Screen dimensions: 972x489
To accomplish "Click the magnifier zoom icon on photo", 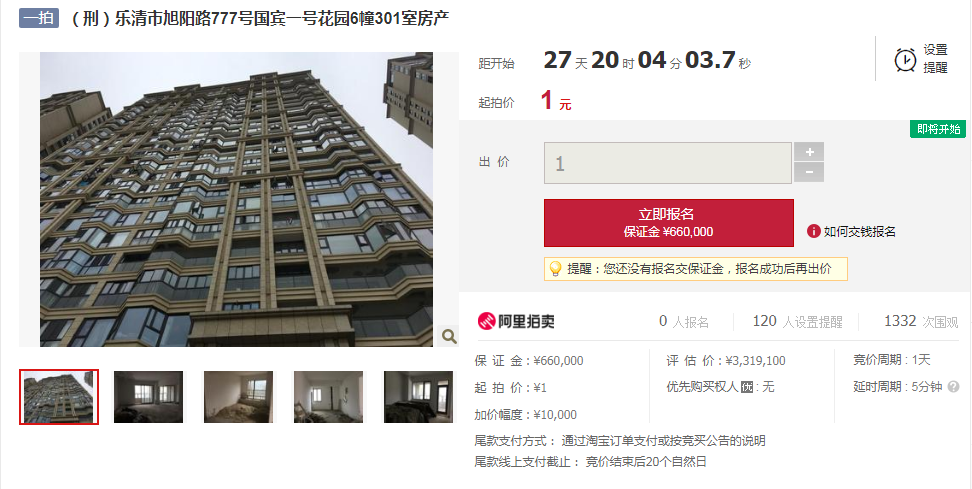I will [x=449, y=336].
